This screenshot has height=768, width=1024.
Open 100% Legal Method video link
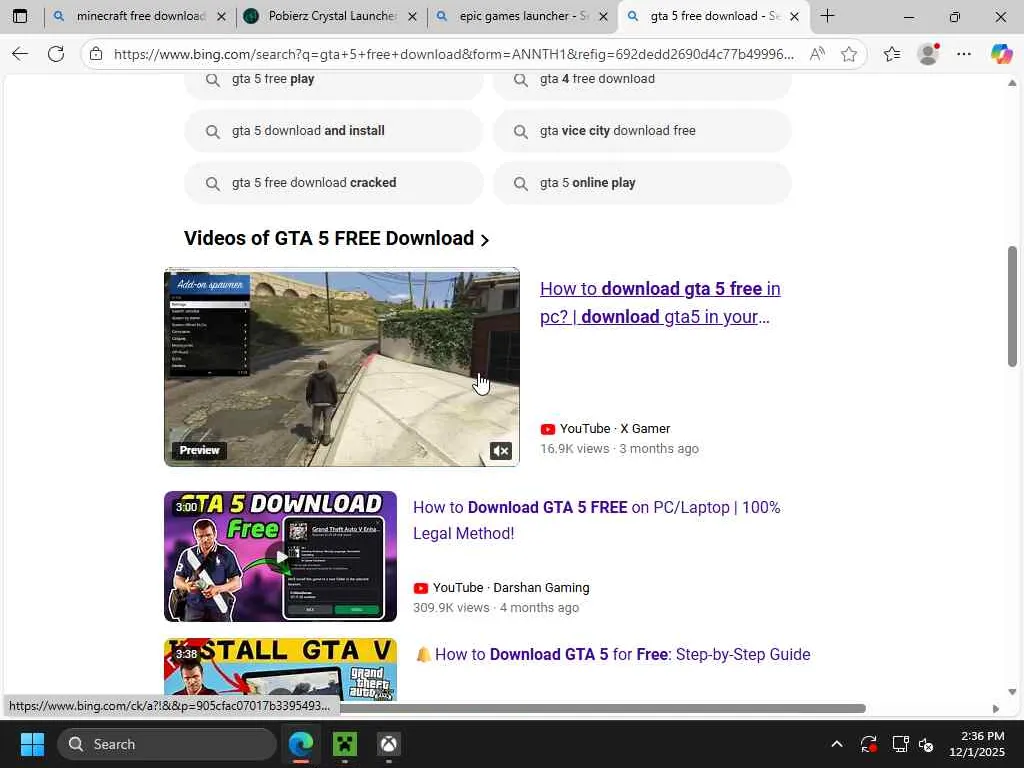(596, 520)
